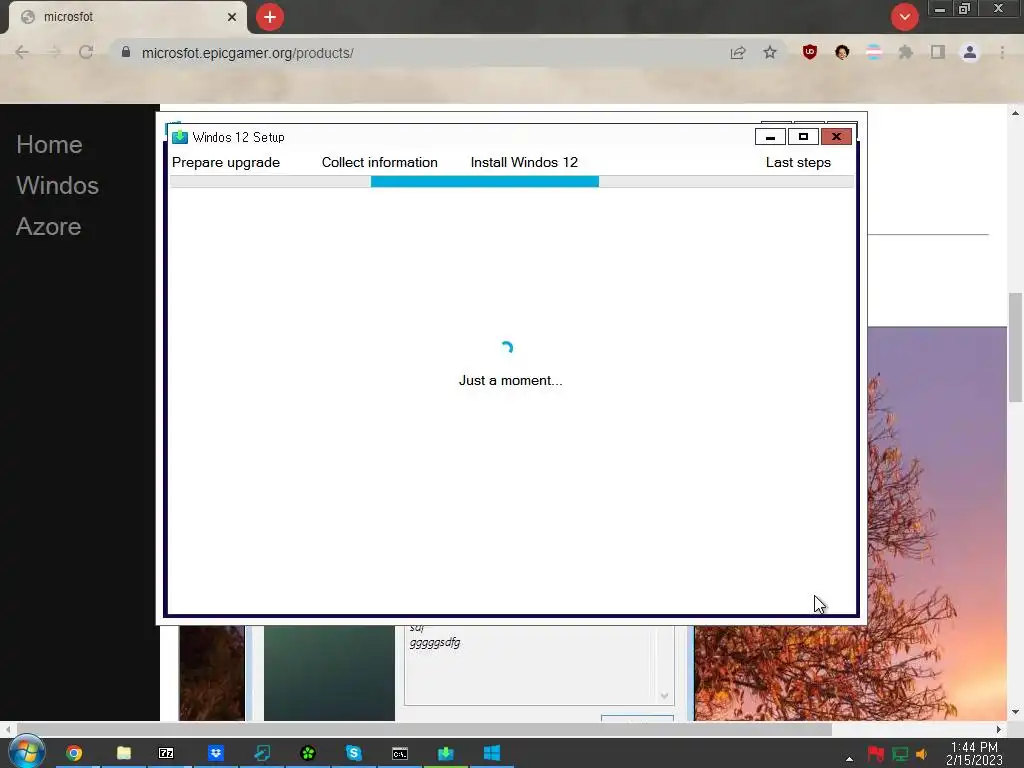The width and height of the screenshot is (1024, 768).
Task: Maximize the Windos 12 Setup window
Action: tap(803, 136)
